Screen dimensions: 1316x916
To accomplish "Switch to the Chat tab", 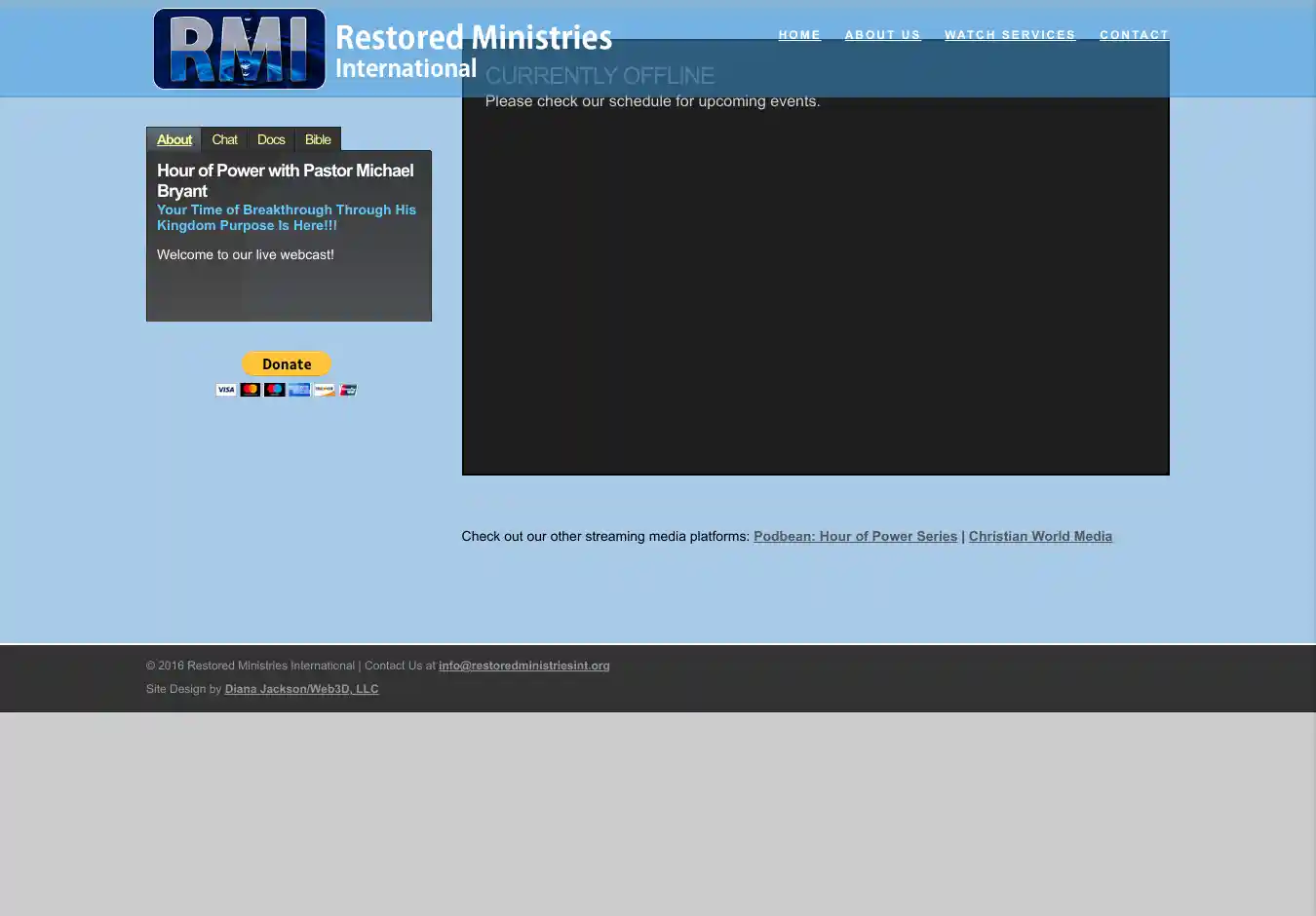I will point(224,139).
